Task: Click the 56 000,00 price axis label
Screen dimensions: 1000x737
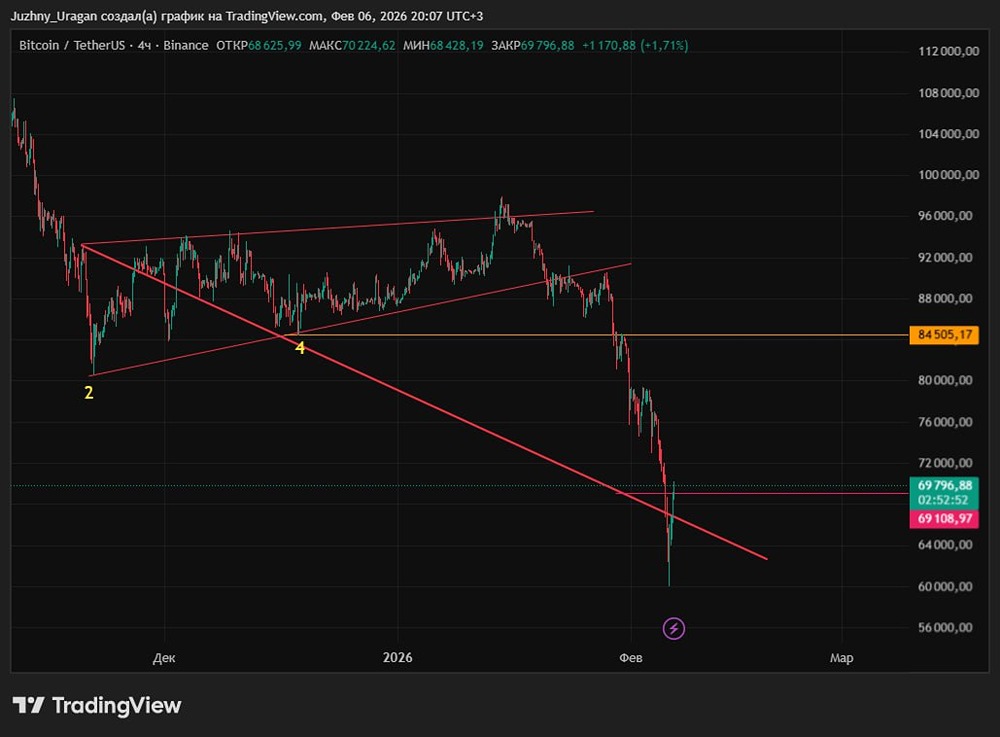Action: pos(945,627)
